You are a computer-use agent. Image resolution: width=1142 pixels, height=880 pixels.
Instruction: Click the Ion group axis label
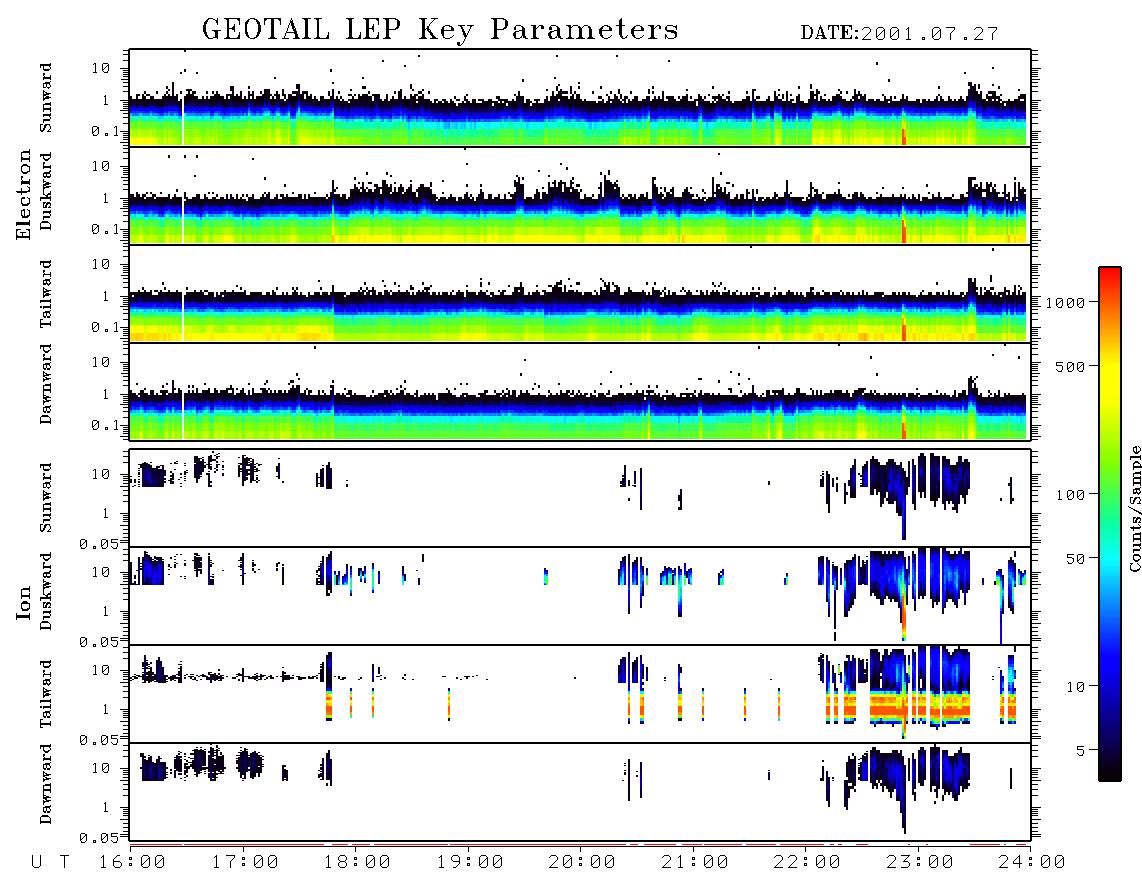point(23,602)
